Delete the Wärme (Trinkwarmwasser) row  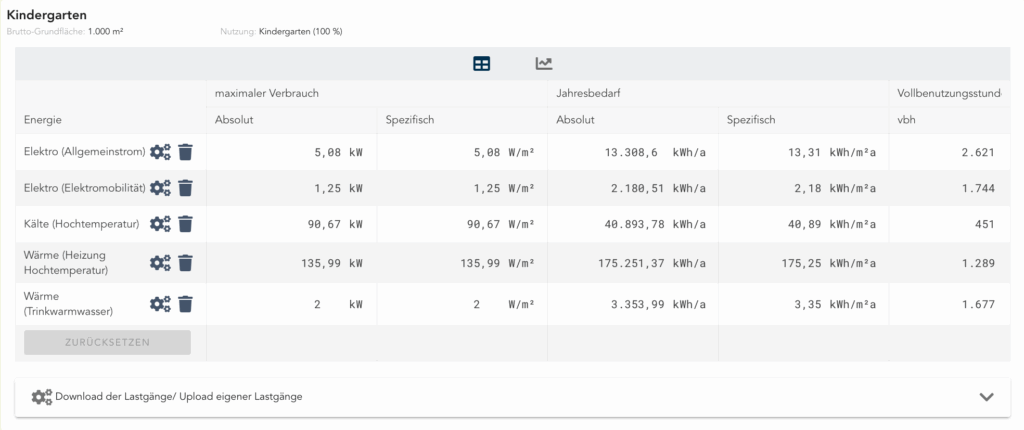coord(186,304)
